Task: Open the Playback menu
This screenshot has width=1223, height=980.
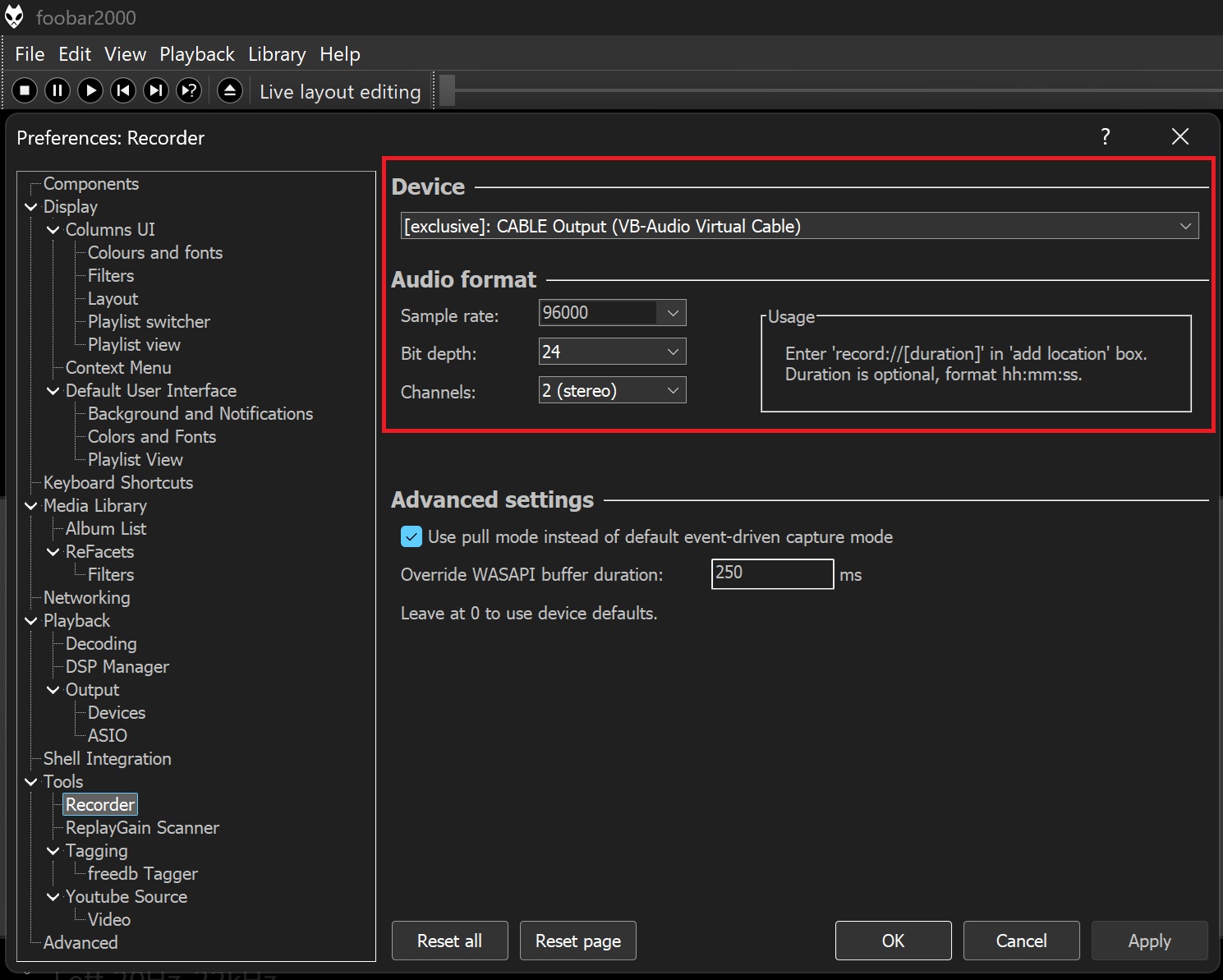Action: (x=197, y=54)
